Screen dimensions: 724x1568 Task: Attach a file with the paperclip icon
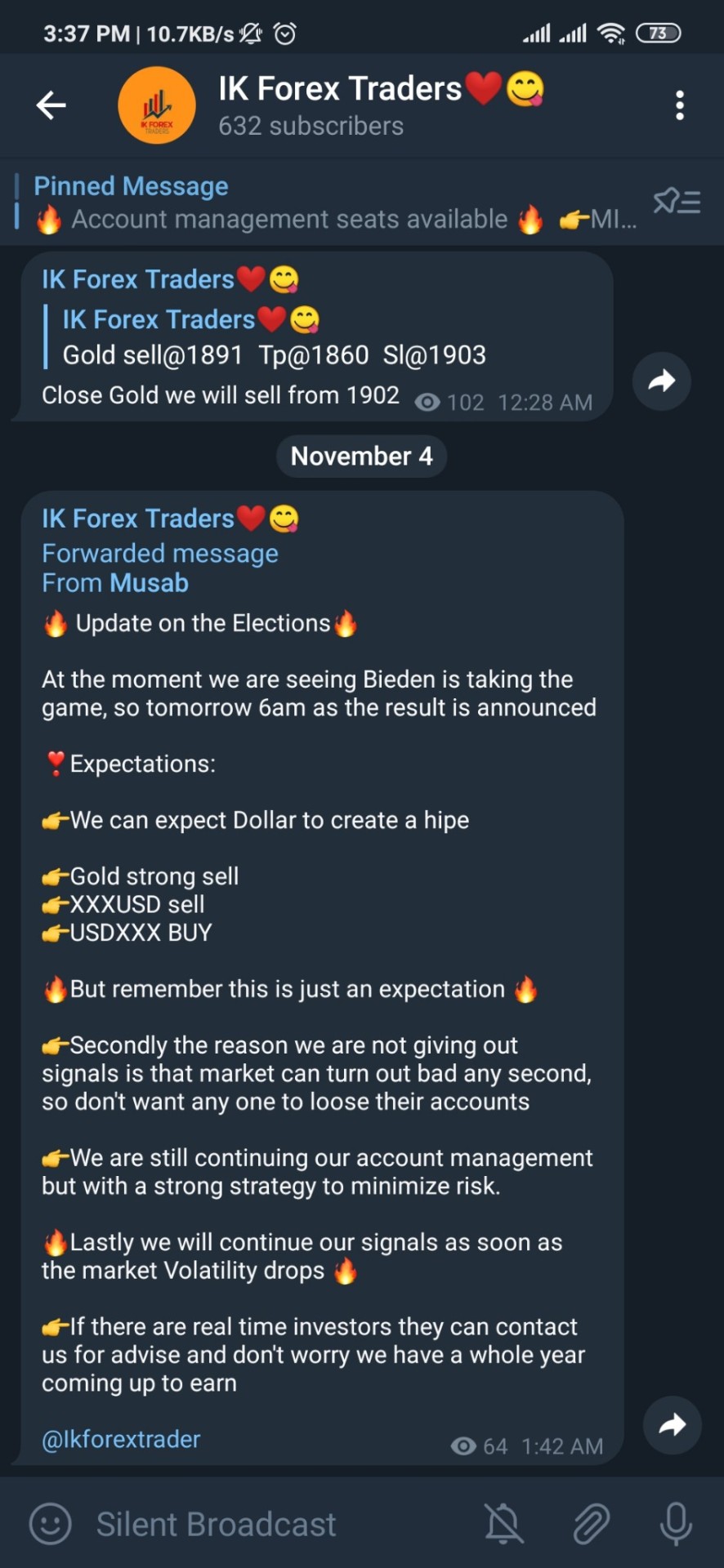coord(590,1524)
